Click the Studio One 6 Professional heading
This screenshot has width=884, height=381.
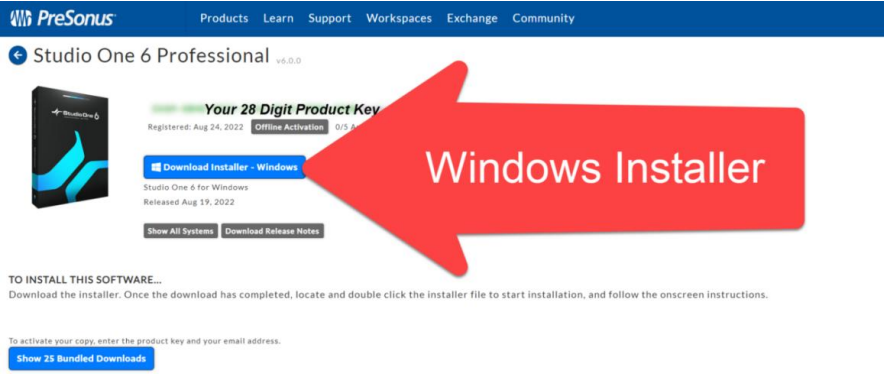151,55
